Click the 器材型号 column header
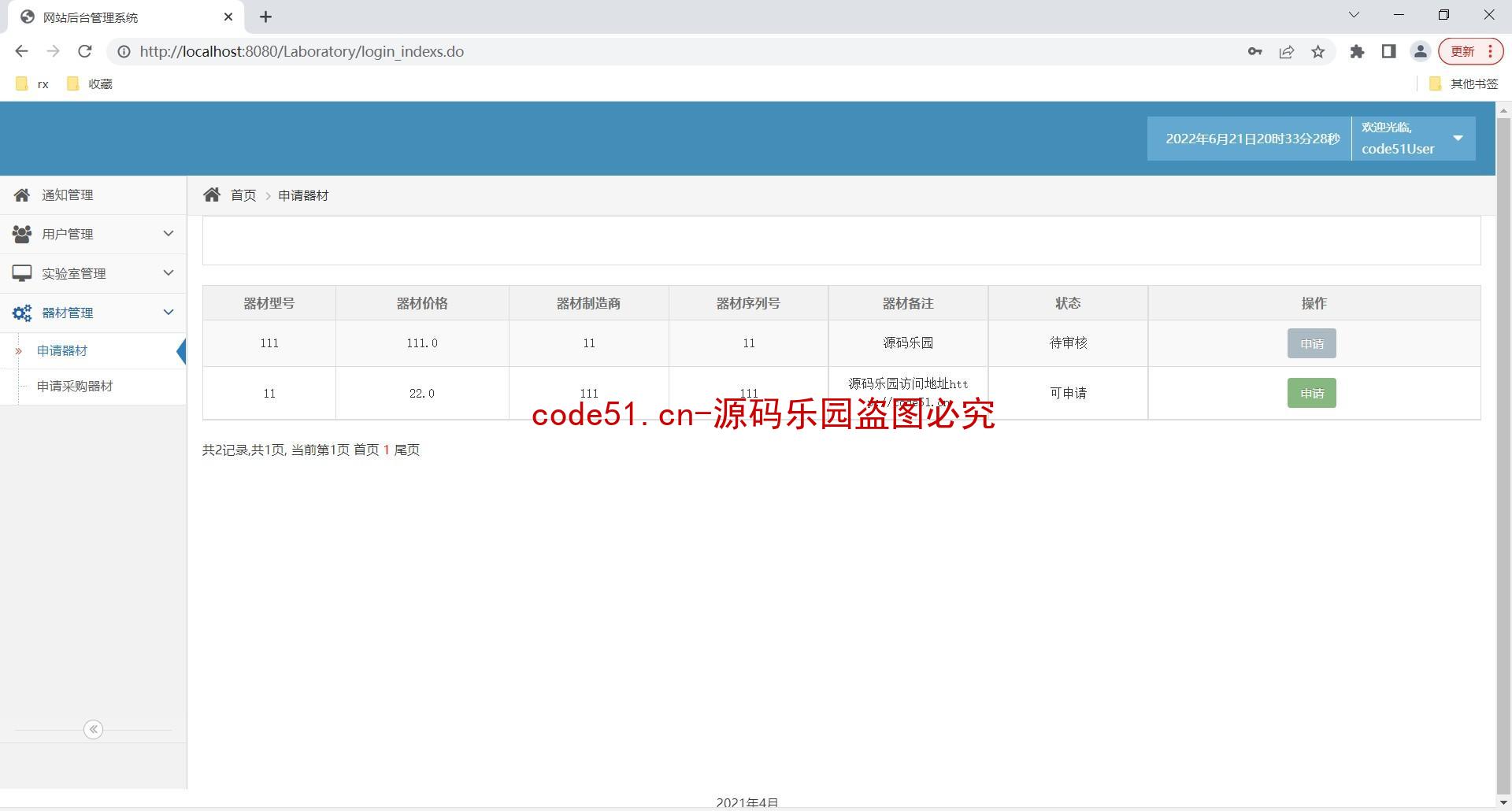 [269, 303]
